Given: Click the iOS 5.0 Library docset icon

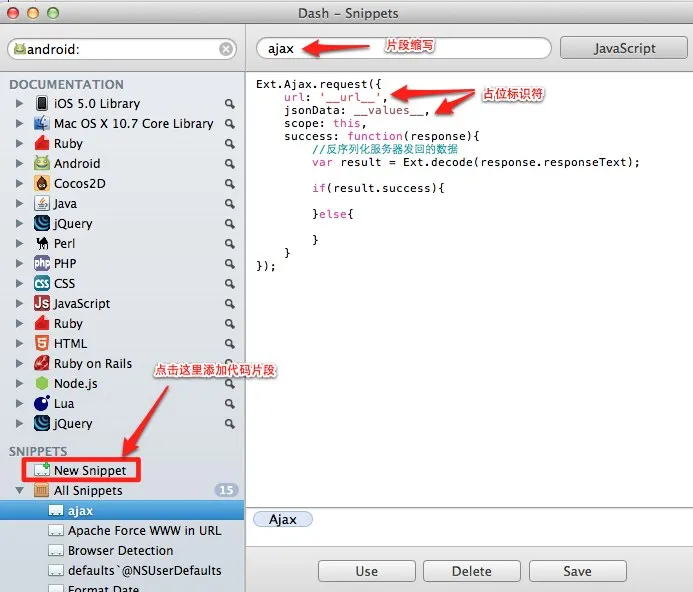Looking at the screenshot, I should pos(42,103).
